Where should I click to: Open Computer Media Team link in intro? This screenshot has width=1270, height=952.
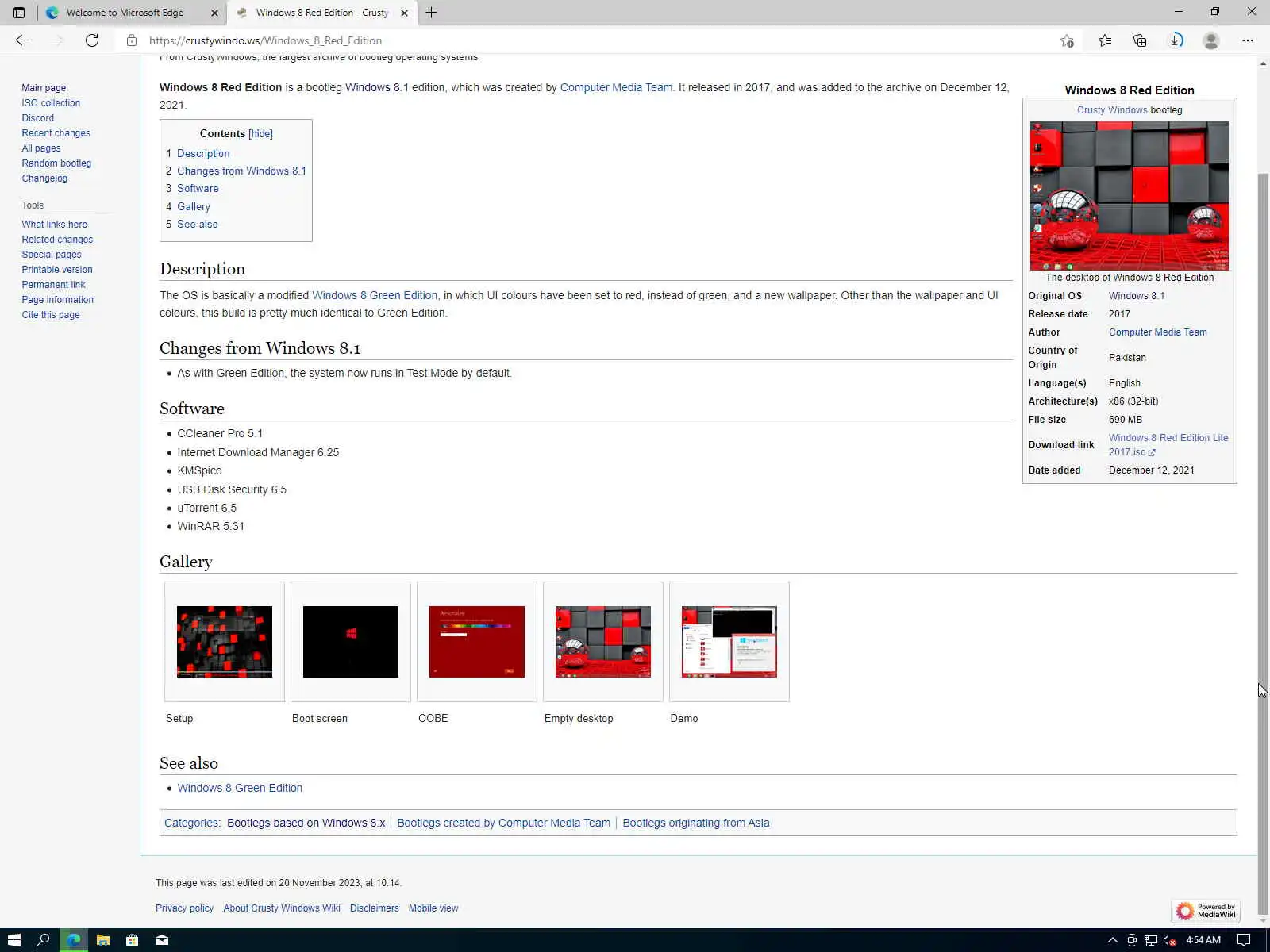coord(616,88)
